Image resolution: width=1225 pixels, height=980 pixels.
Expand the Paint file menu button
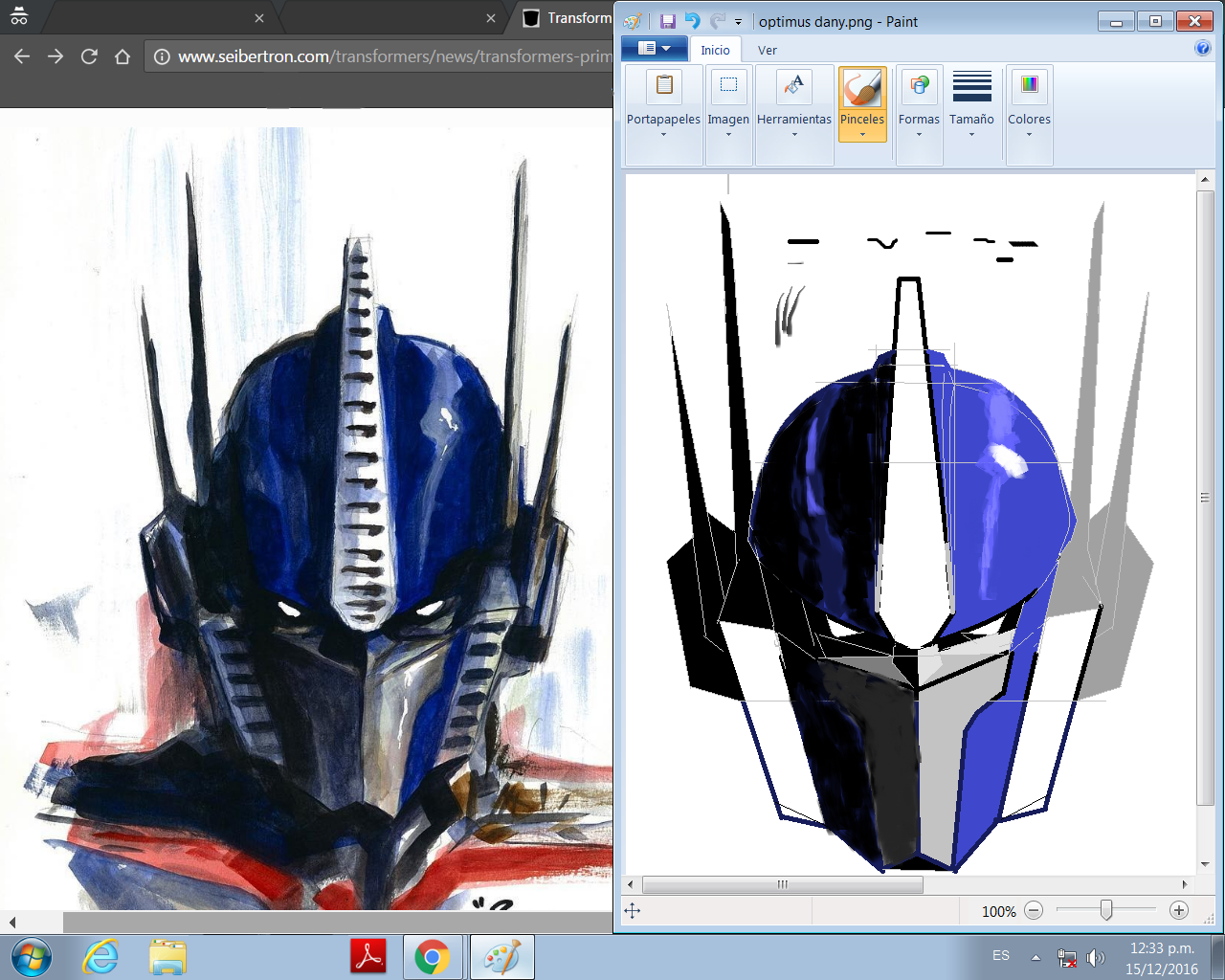click(654, 49)
